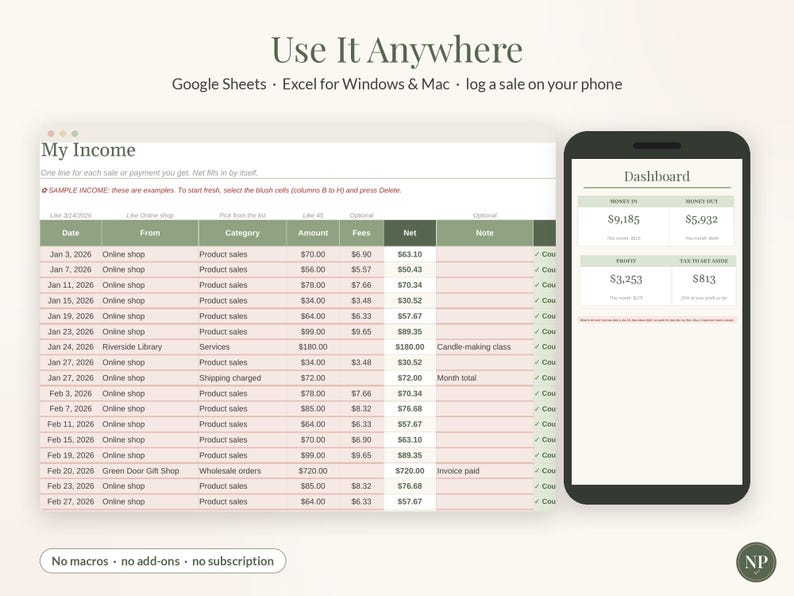Click the 'Pick from the list' hint
Screen dimensions: 794x596
(243, 215)
